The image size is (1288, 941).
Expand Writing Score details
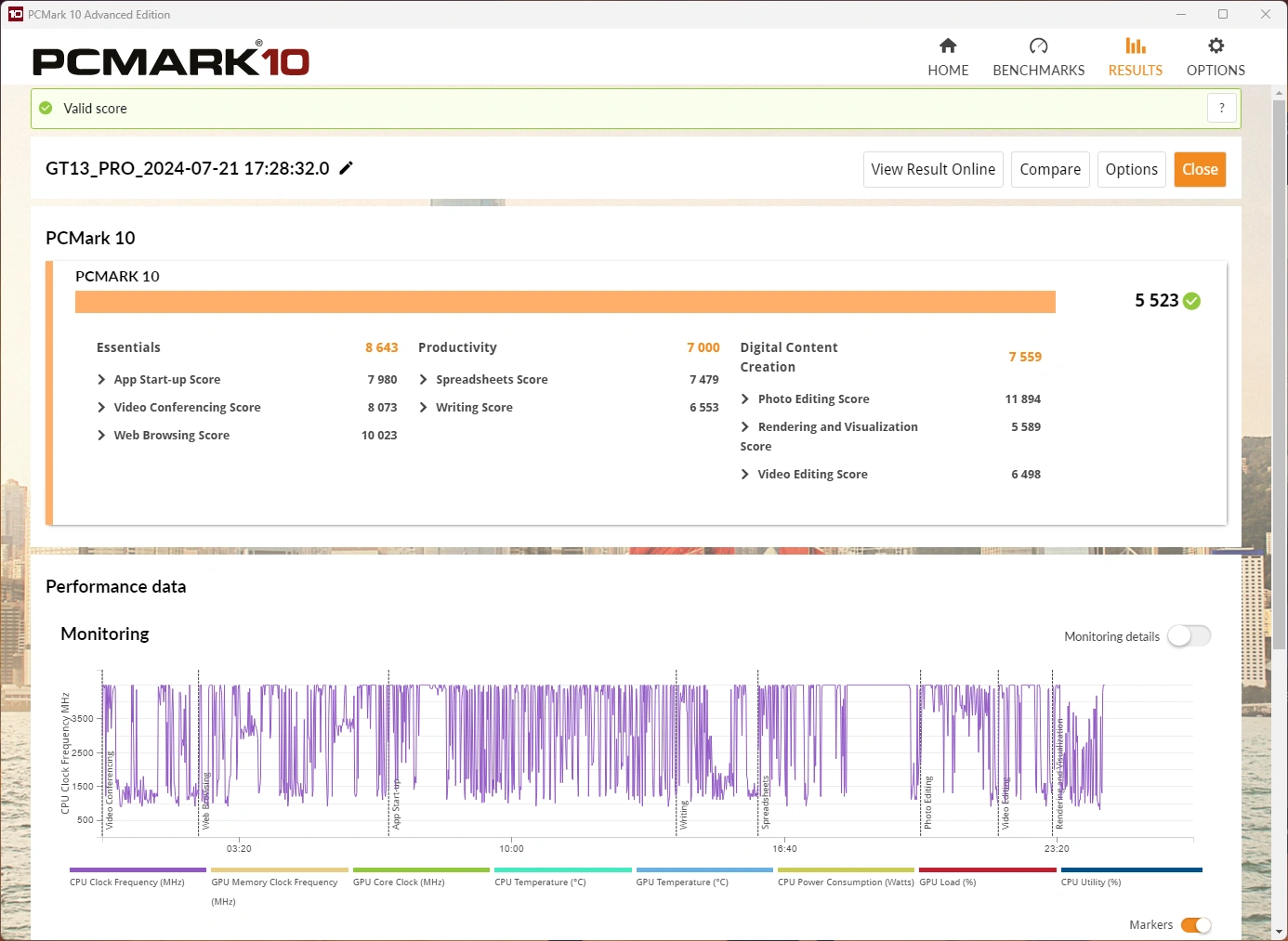[x=424, y=407]
